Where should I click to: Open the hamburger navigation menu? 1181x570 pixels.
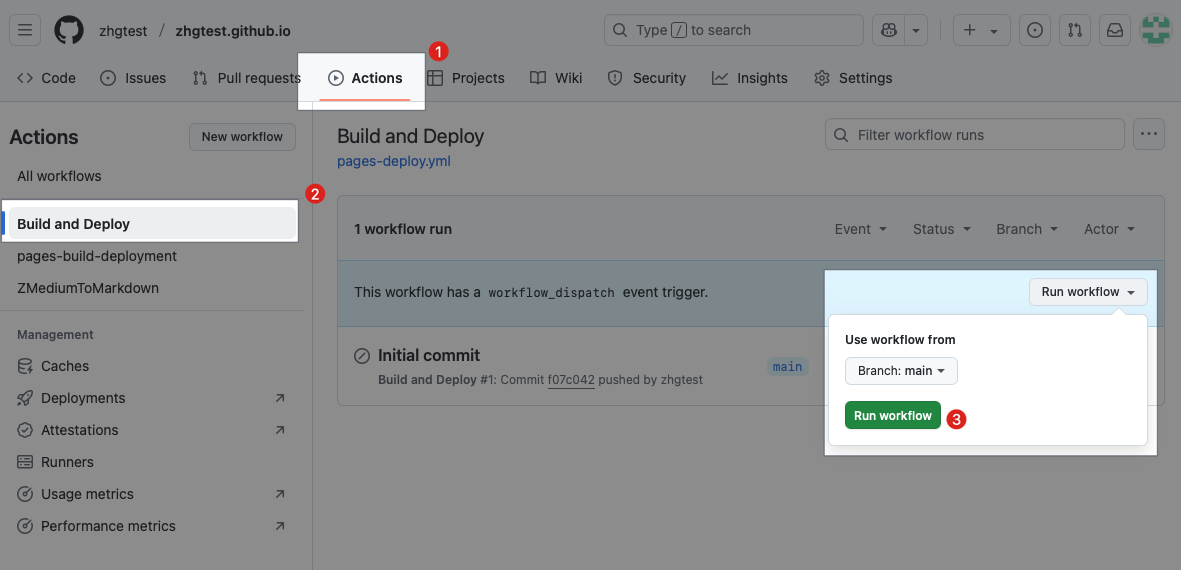25,30
